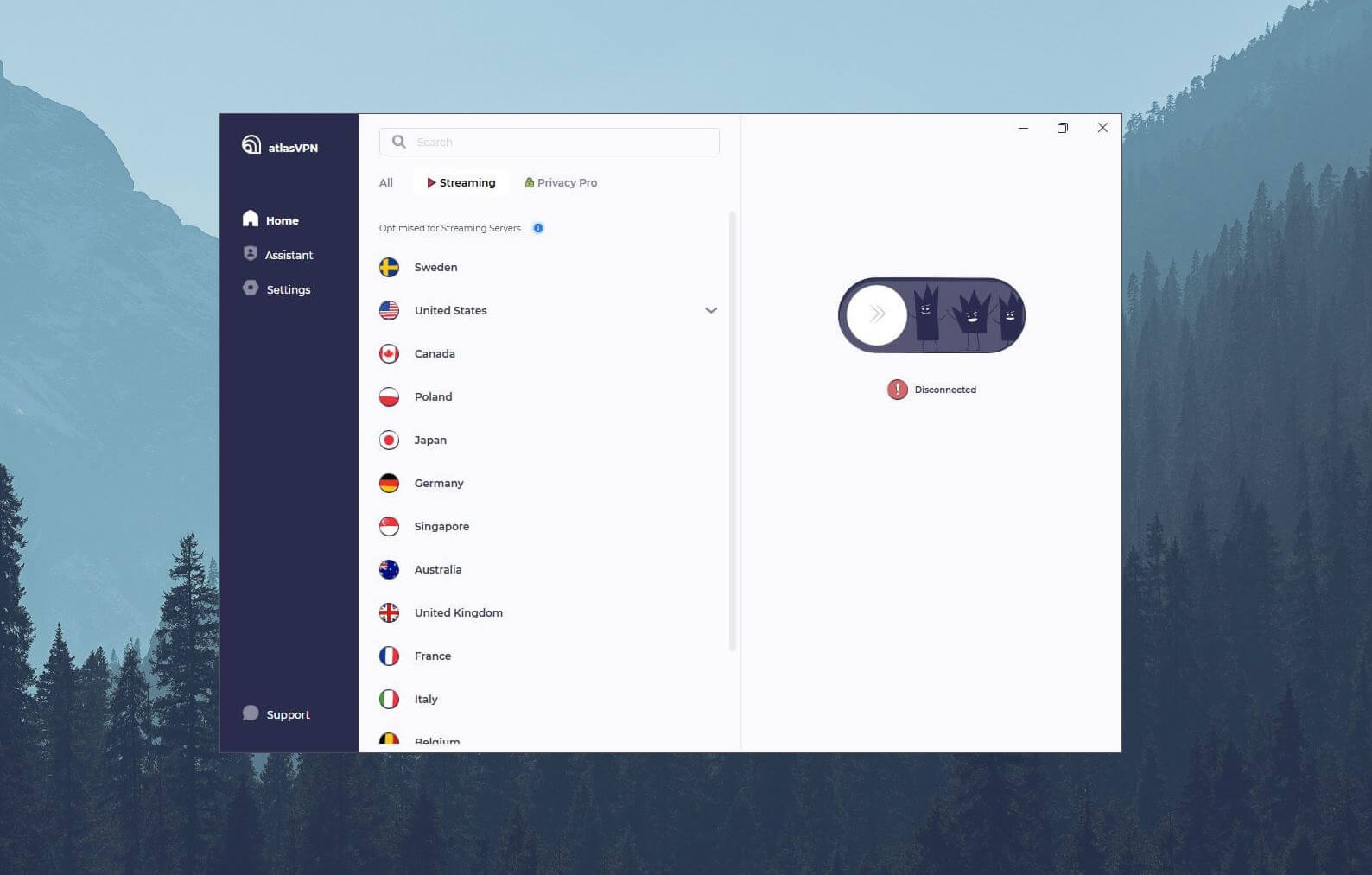Switch to the Streaming tab
The height and width of the screenshot is (875, 1372).
click(x=461, y=182)
